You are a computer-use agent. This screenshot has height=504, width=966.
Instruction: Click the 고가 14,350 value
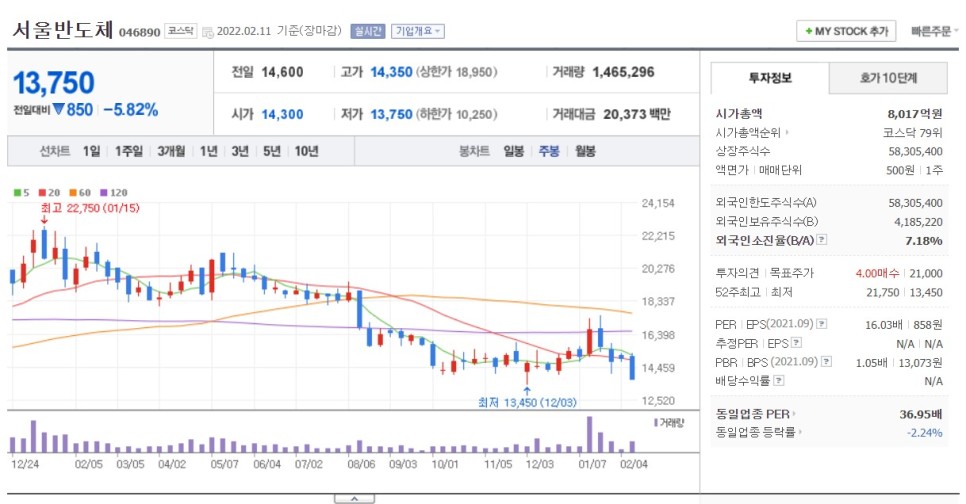click(391, 72)
